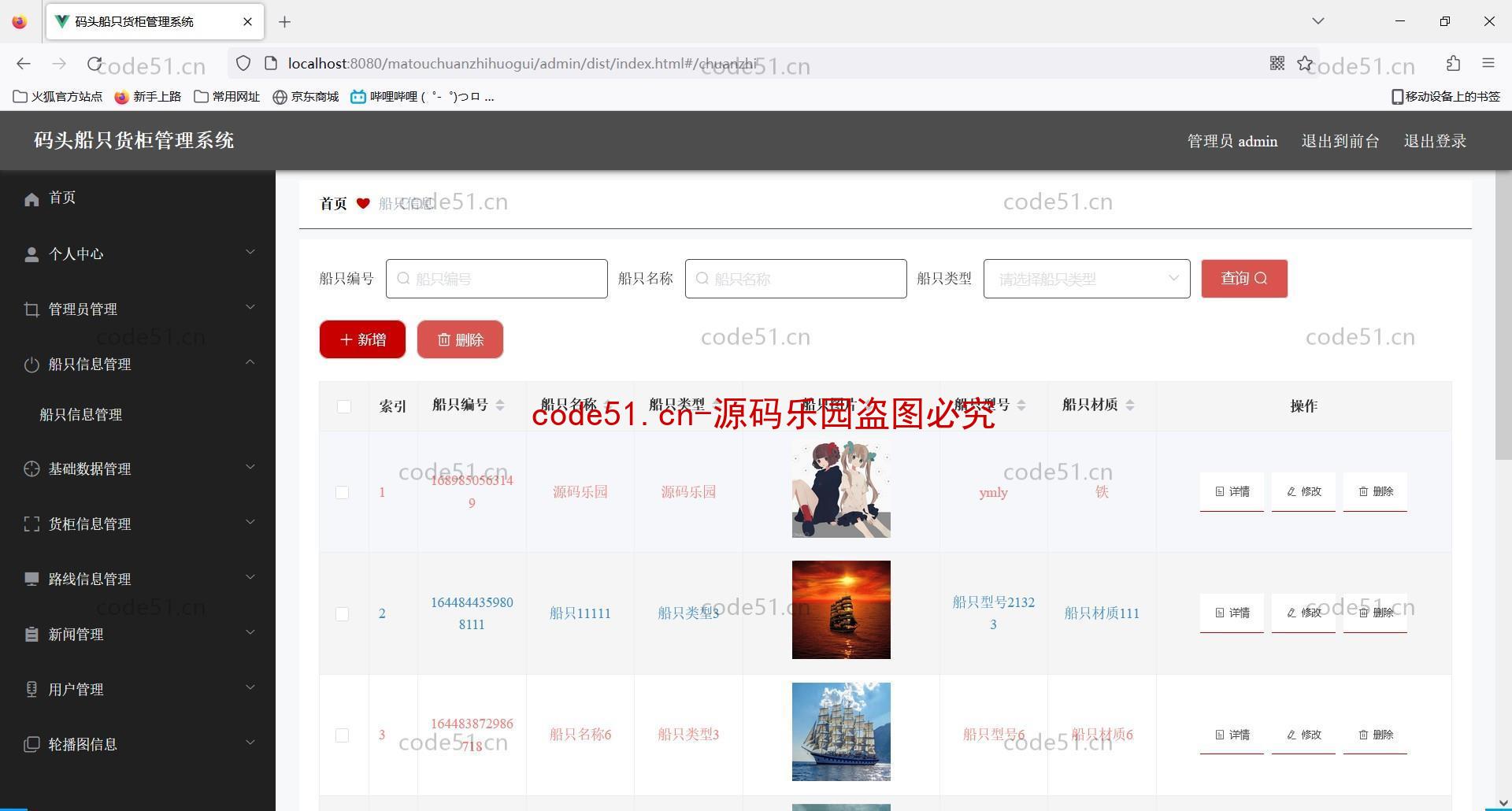The height and width of the screenshot is (811, 1512).
Task: Open the 京东商城 bookmark
Action: [306, 96]
